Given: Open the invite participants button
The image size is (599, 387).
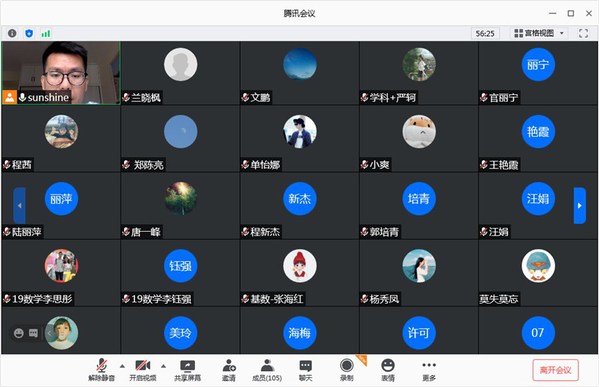Looking at the screenshot, I should [x=229, y=369].
